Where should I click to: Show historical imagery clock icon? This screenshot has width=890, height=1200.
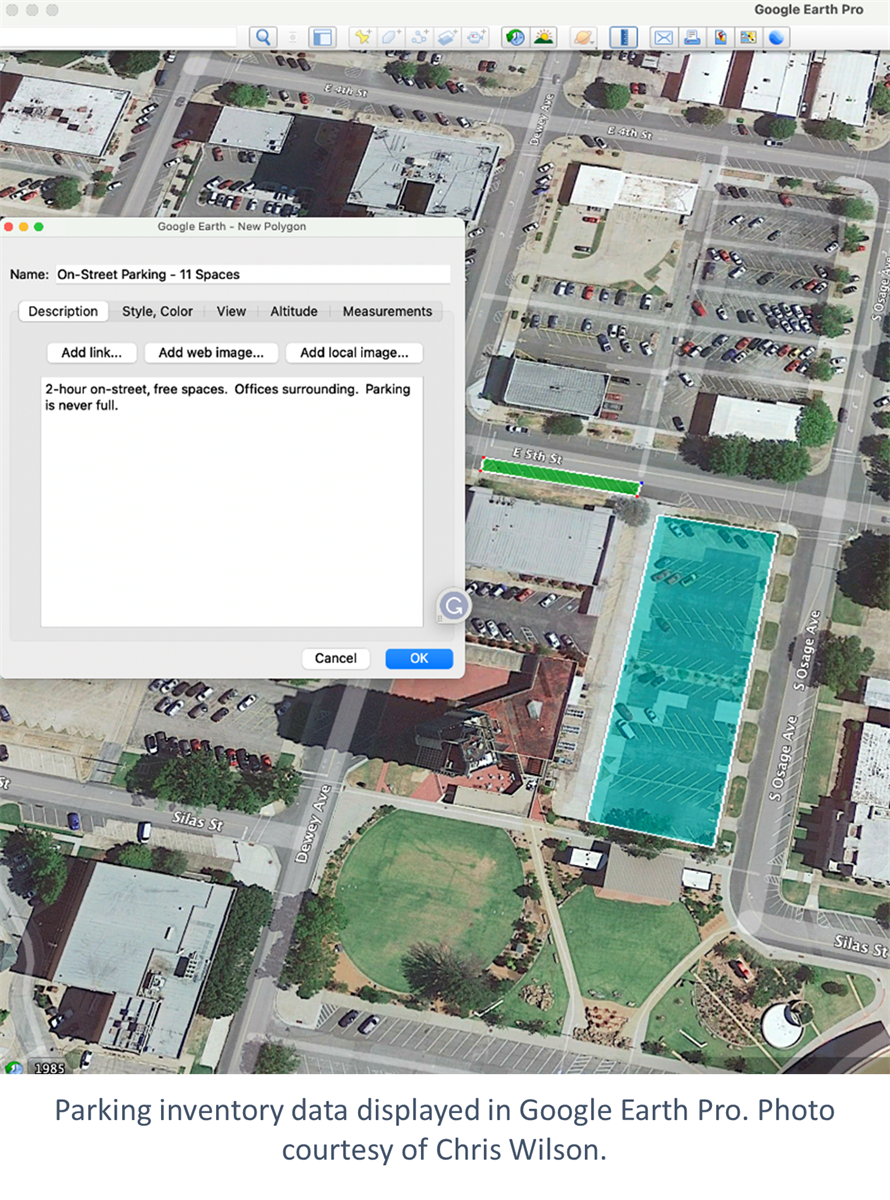515,37
